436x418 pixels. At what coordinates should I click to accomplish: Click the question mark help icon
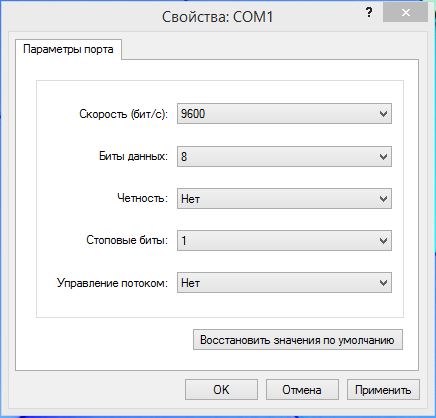click(x=369, y=13)
